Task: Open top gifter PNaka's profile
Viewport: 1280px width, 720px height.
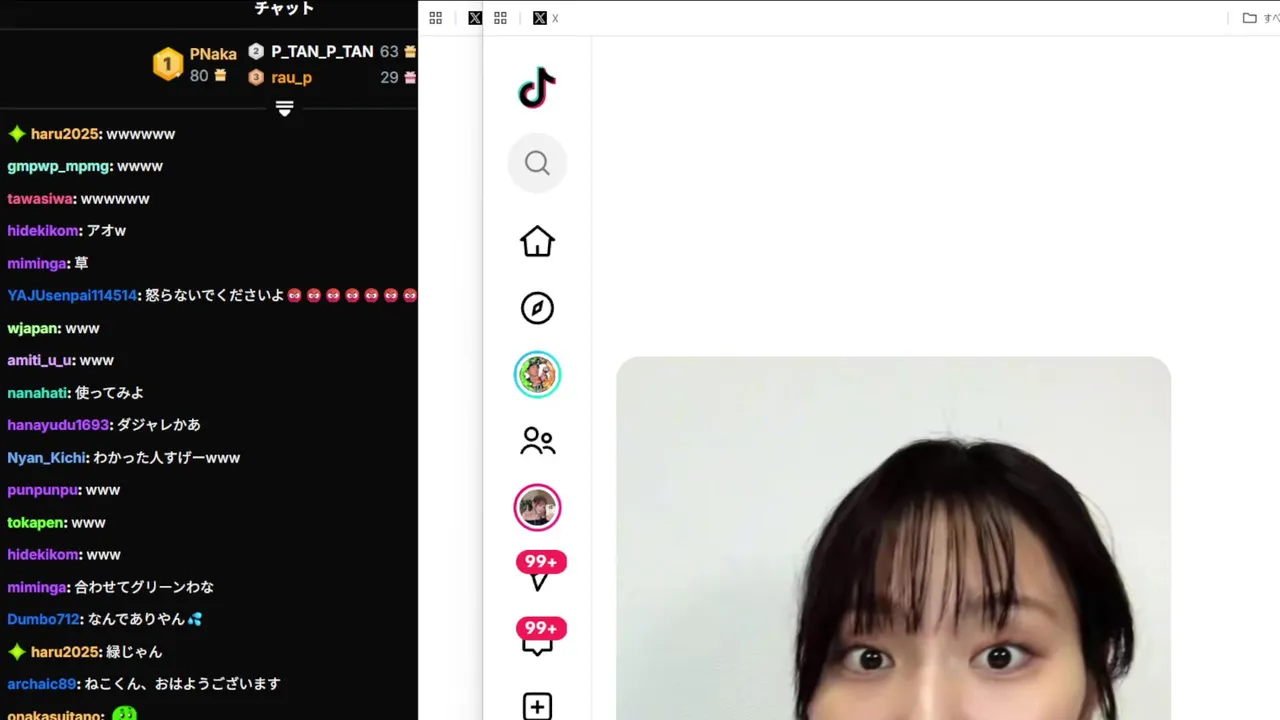Action: [x=213, y=54]
